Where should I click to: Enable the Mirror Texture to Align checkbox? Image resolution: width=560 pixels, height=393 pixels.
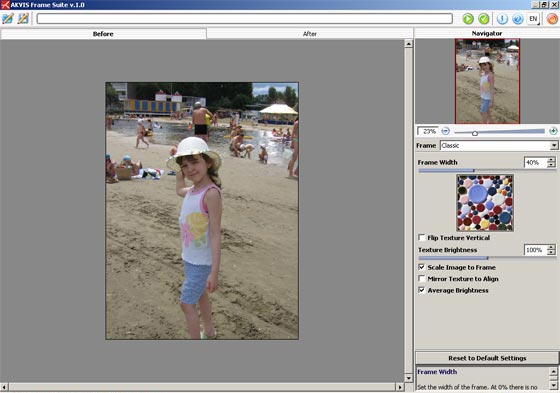coord(422,279)
